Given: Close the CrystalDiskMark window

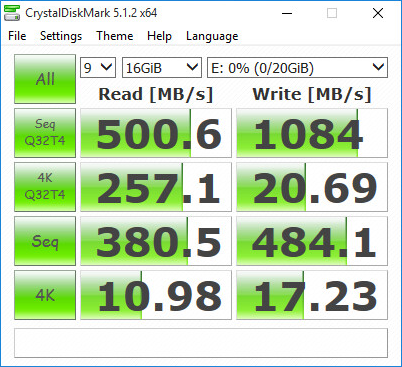Looking at the screenshot, I should [x=378, y=13].
